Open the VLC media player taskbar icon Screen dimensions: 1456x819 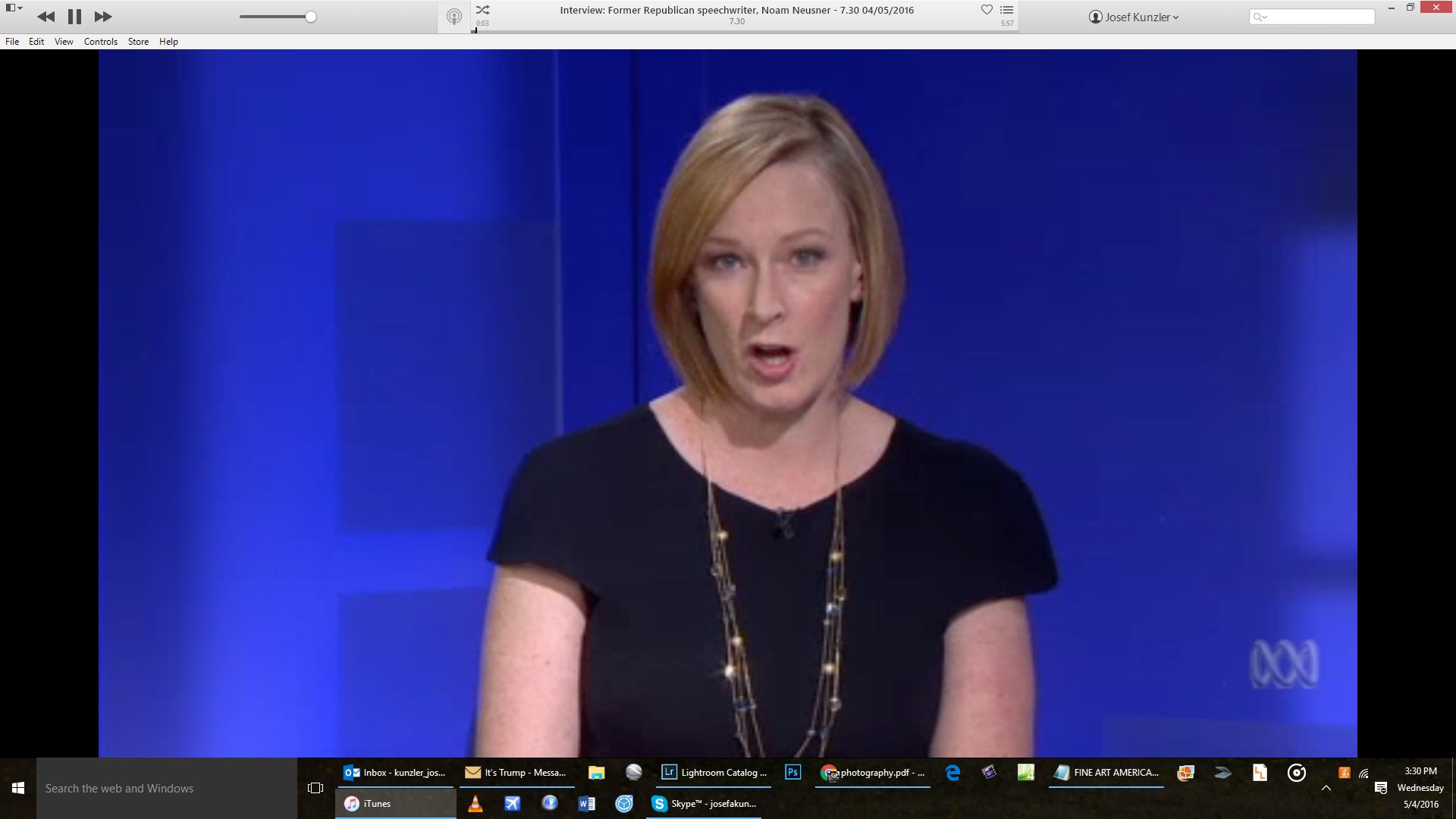coord(475,804)
